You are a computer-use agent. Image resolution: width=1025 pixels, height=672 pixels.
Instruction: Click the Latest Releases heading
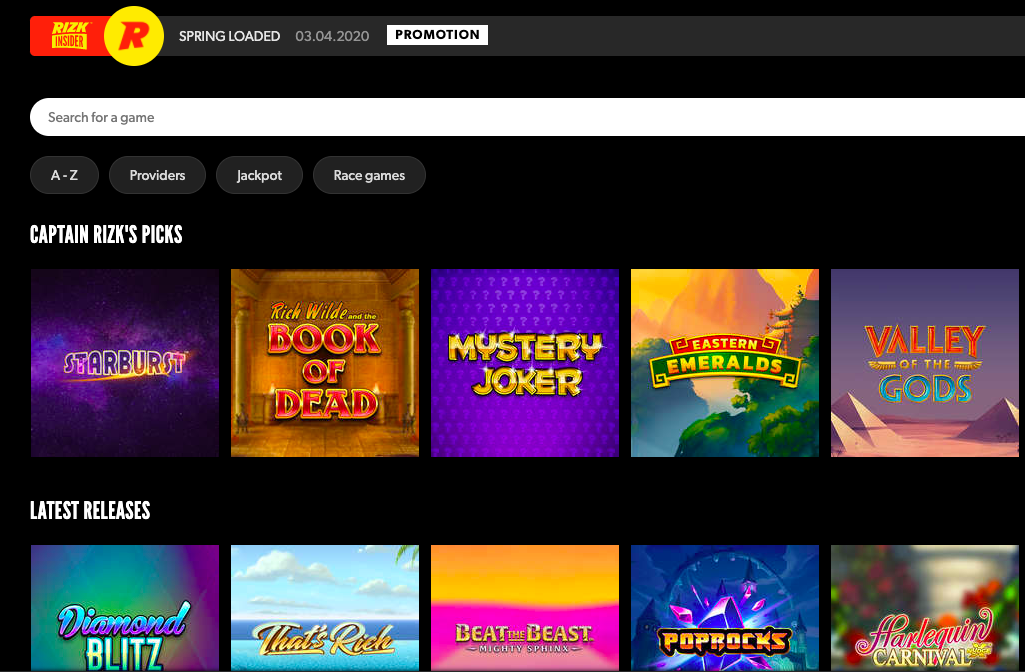[x=90, y=511]
